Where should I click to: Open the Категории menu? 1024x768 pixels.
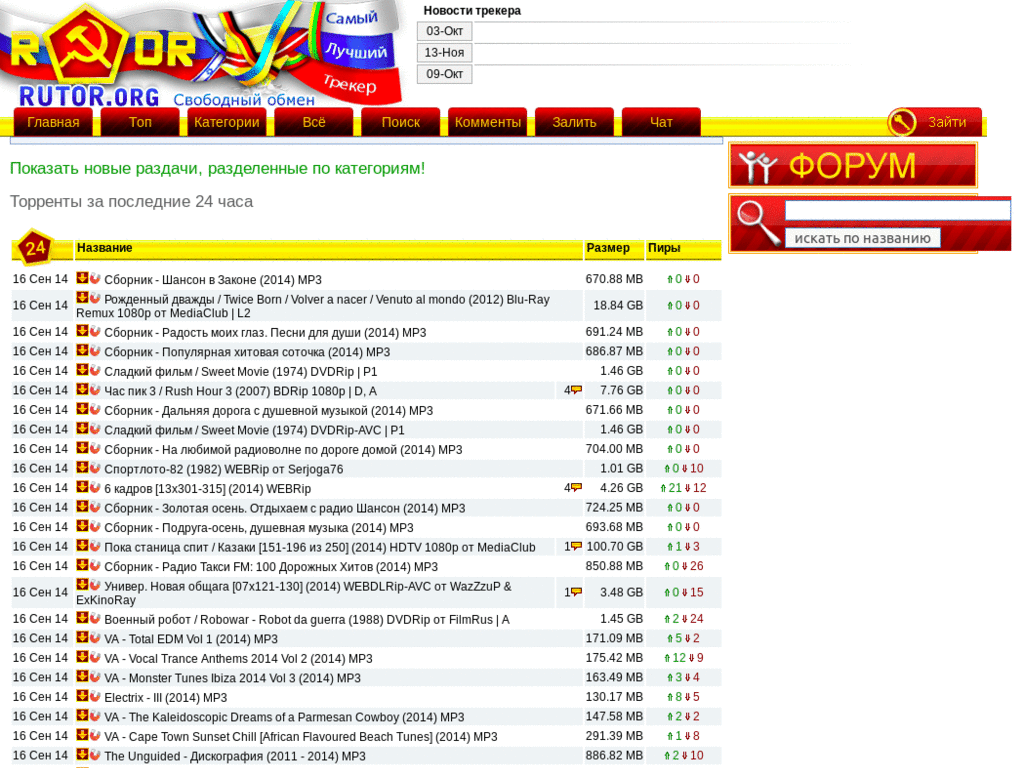click(x=226, y=121)
